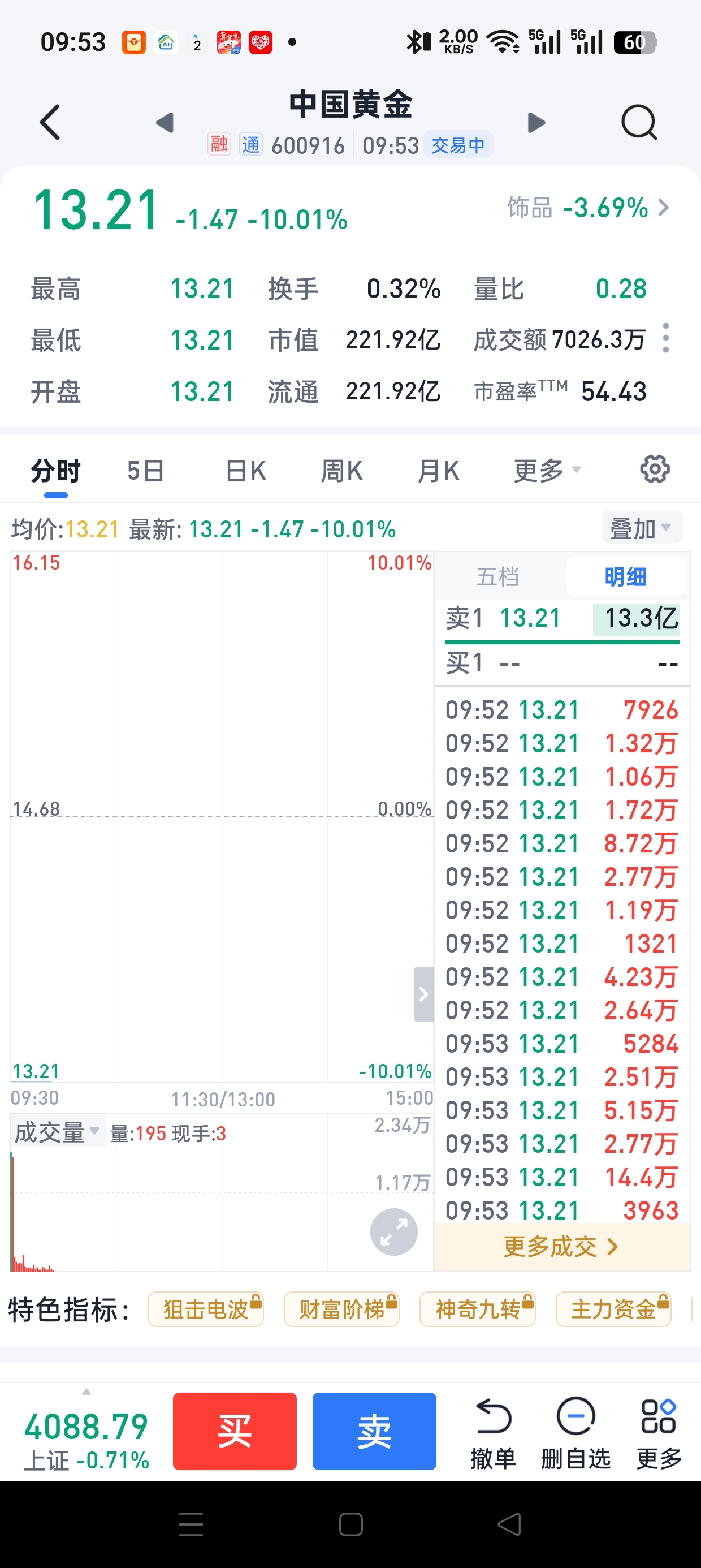
Task: Tap trade row with volume 8.72万
Action: (562, 843)
